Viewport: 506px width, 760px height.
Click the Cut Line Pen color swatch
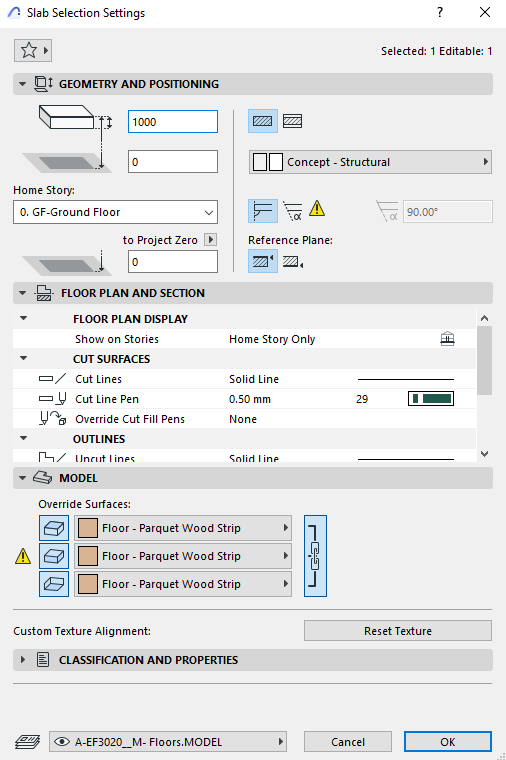431,399
